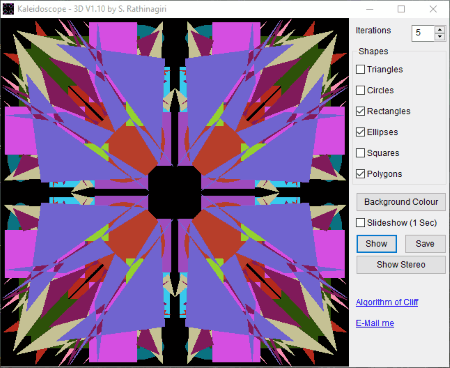Click into the Iterations value field

tap(423, 33)
